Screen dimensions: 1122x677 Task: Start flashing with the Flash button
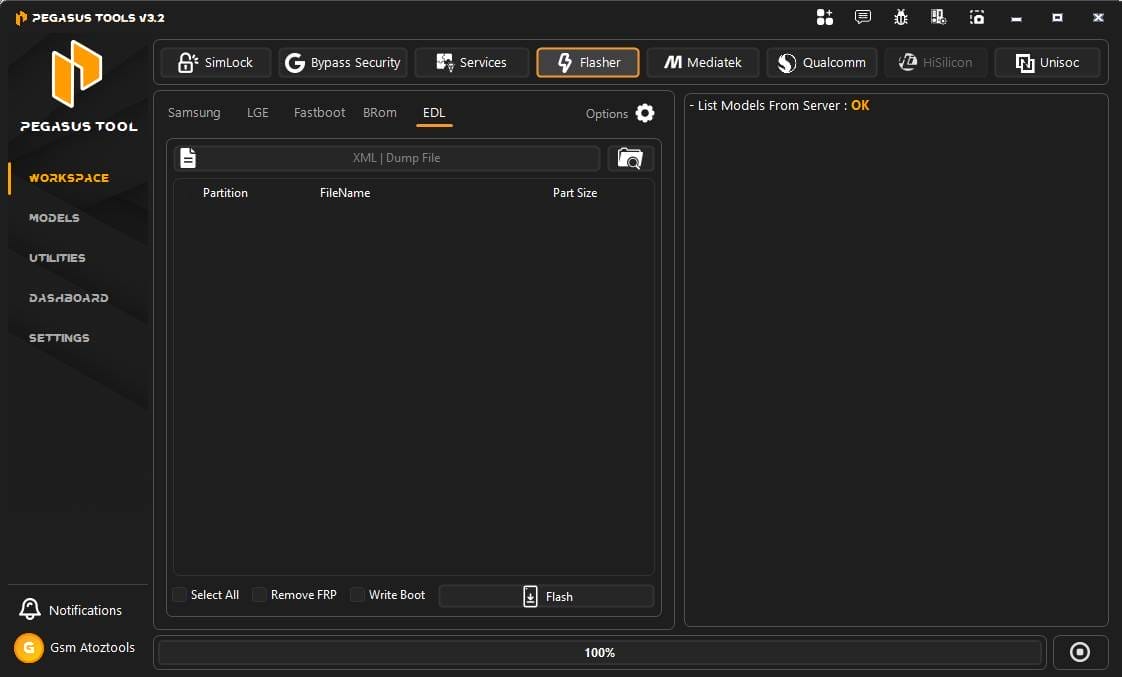point(546,595)
